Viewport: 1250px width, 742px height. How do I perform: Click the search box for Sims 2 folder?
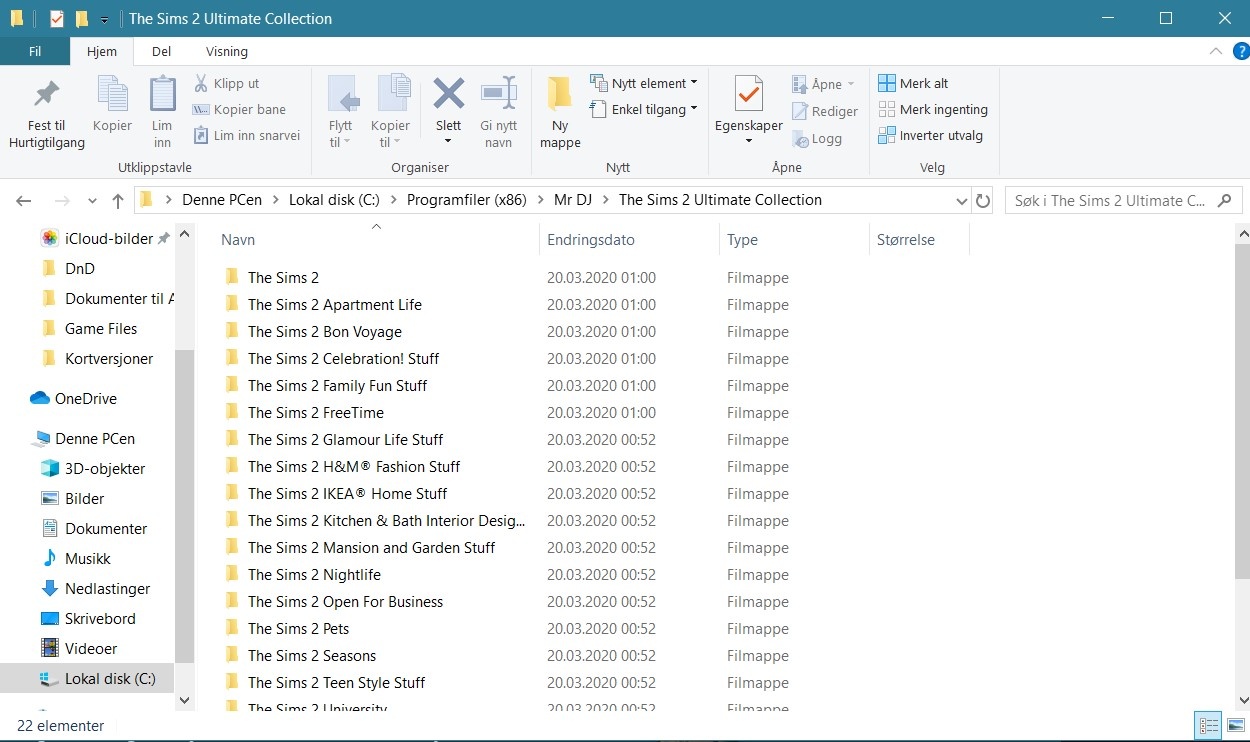coord(1110,201)
